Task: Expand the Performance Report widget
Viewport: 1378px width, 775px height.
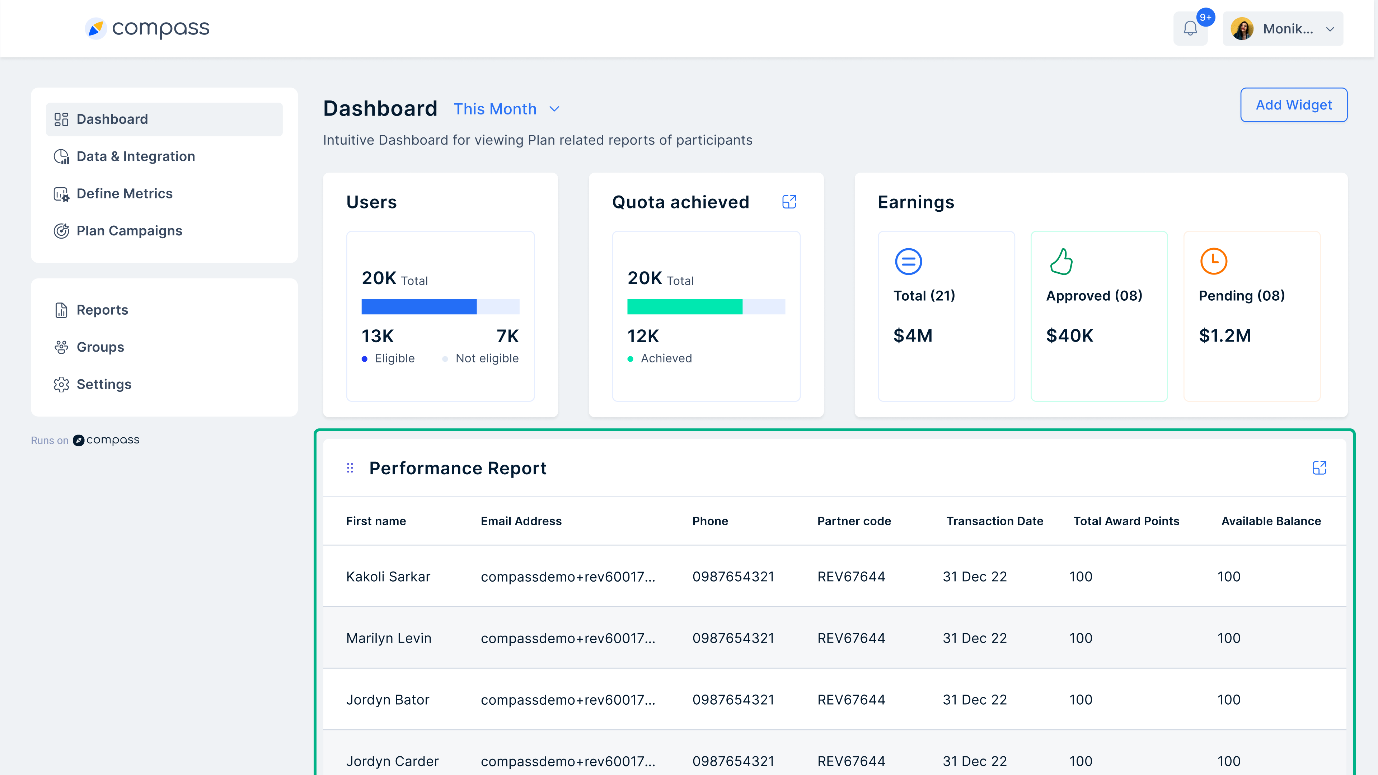Action: click(1320, 467)
